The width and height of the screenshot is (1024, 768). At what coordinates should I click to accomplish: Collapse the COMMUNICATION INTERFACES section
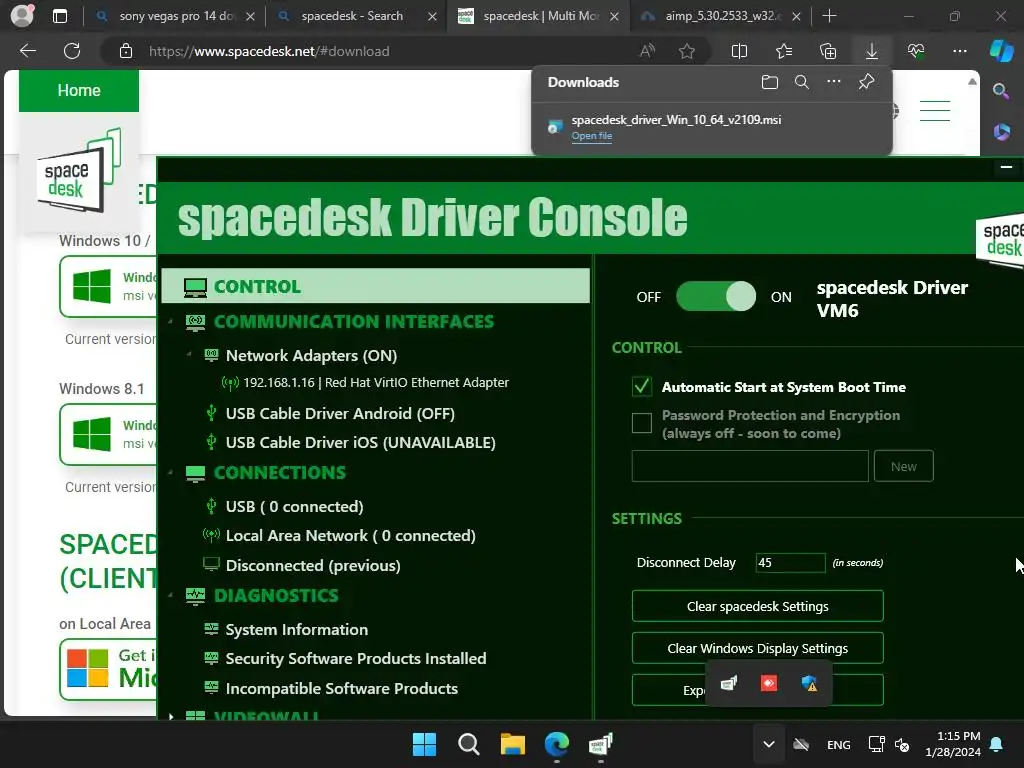pos(170,321)
